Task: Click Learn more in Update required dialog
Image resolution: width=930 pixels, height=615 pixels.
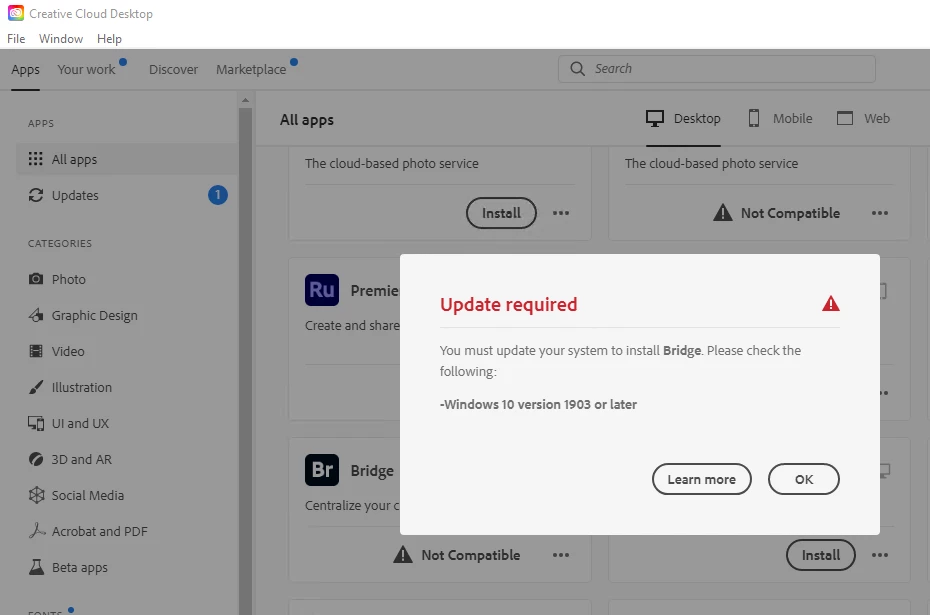Action: [x=702, y=479]
